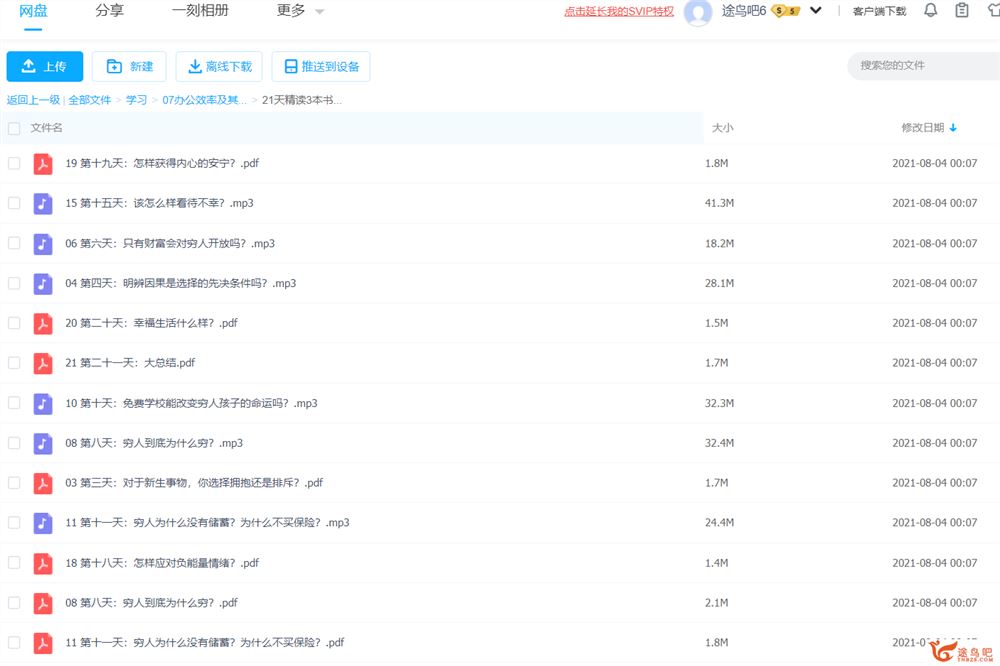1000x666 pixels.
Task: Click PDF icon of 第十九天 file
Action: click(x=43, y=163)
